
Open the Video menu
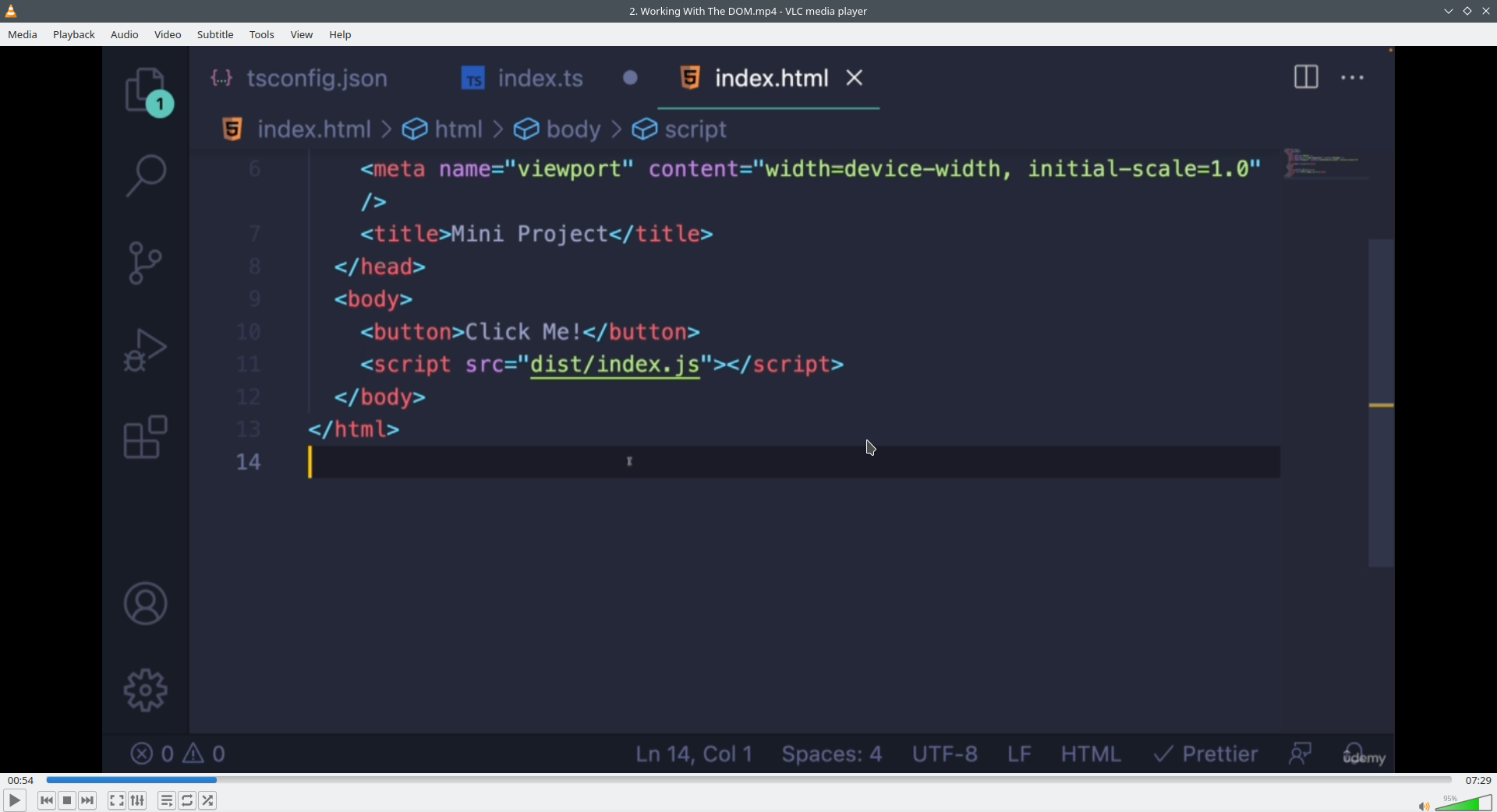(168, 34)
